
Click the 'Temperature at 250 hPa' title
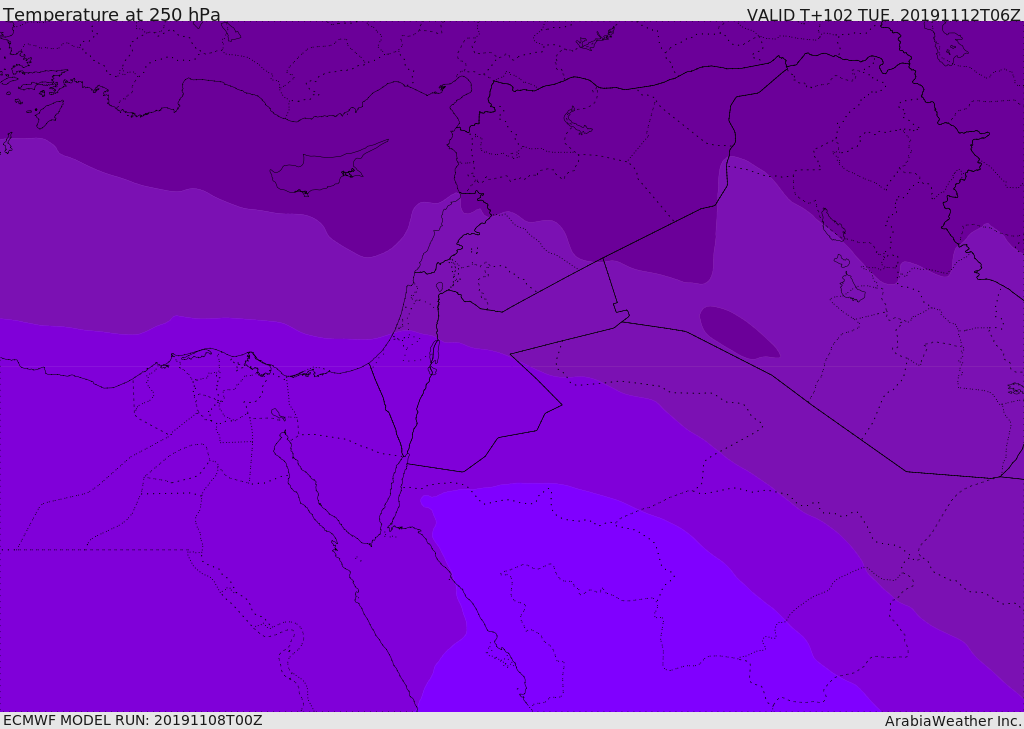pyautogui.click(x=111, y=14)
